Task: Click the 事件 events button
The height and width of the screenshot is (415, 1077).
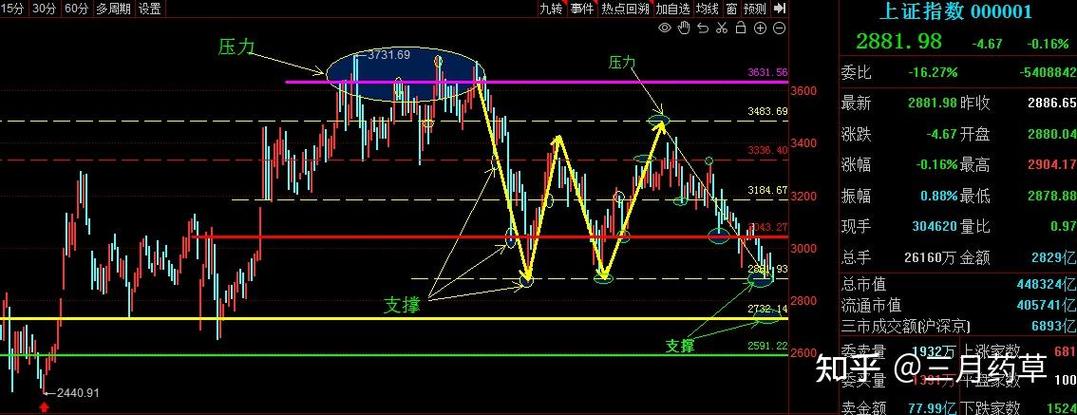Action: click(582, 8)
